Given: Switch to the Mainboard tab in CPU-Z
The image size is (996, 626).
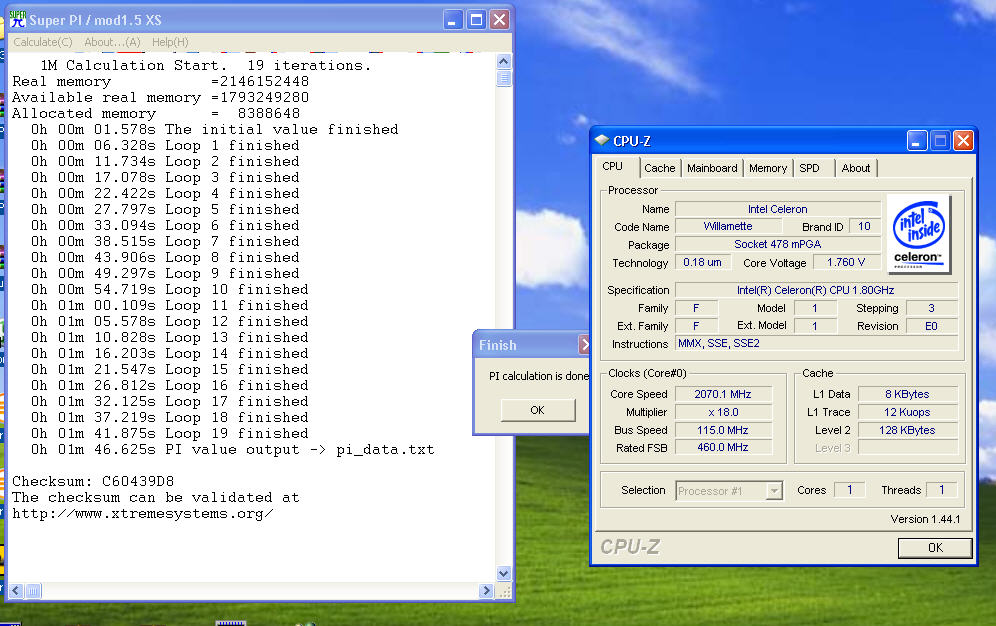Looking at the screenshot, I should [712, 168].
